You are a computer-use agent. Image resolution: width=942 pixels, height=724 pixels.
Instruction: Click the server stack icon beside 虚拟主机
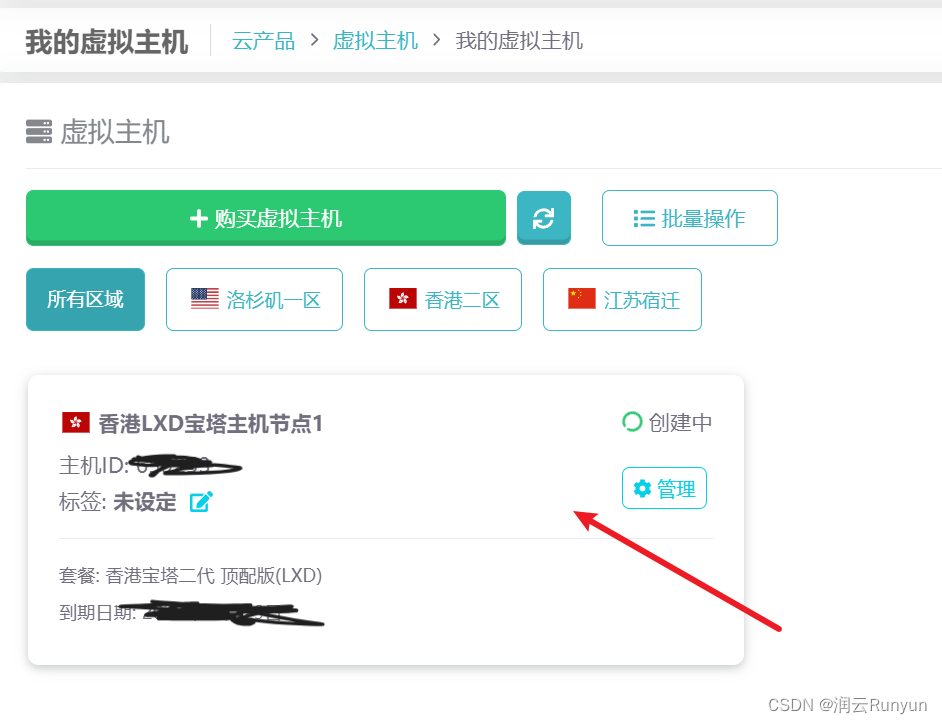[x=39, y=132]
